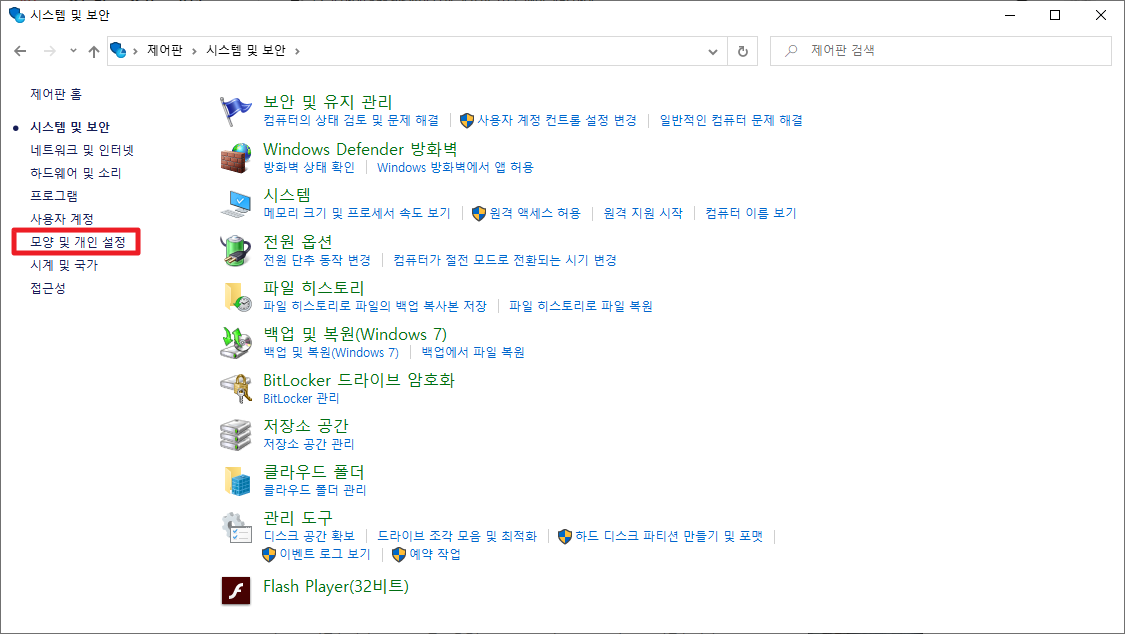Open 접근성 in sidebar
The height and width of the screenshot is (634, 1125).
click(x=47, y=288)
